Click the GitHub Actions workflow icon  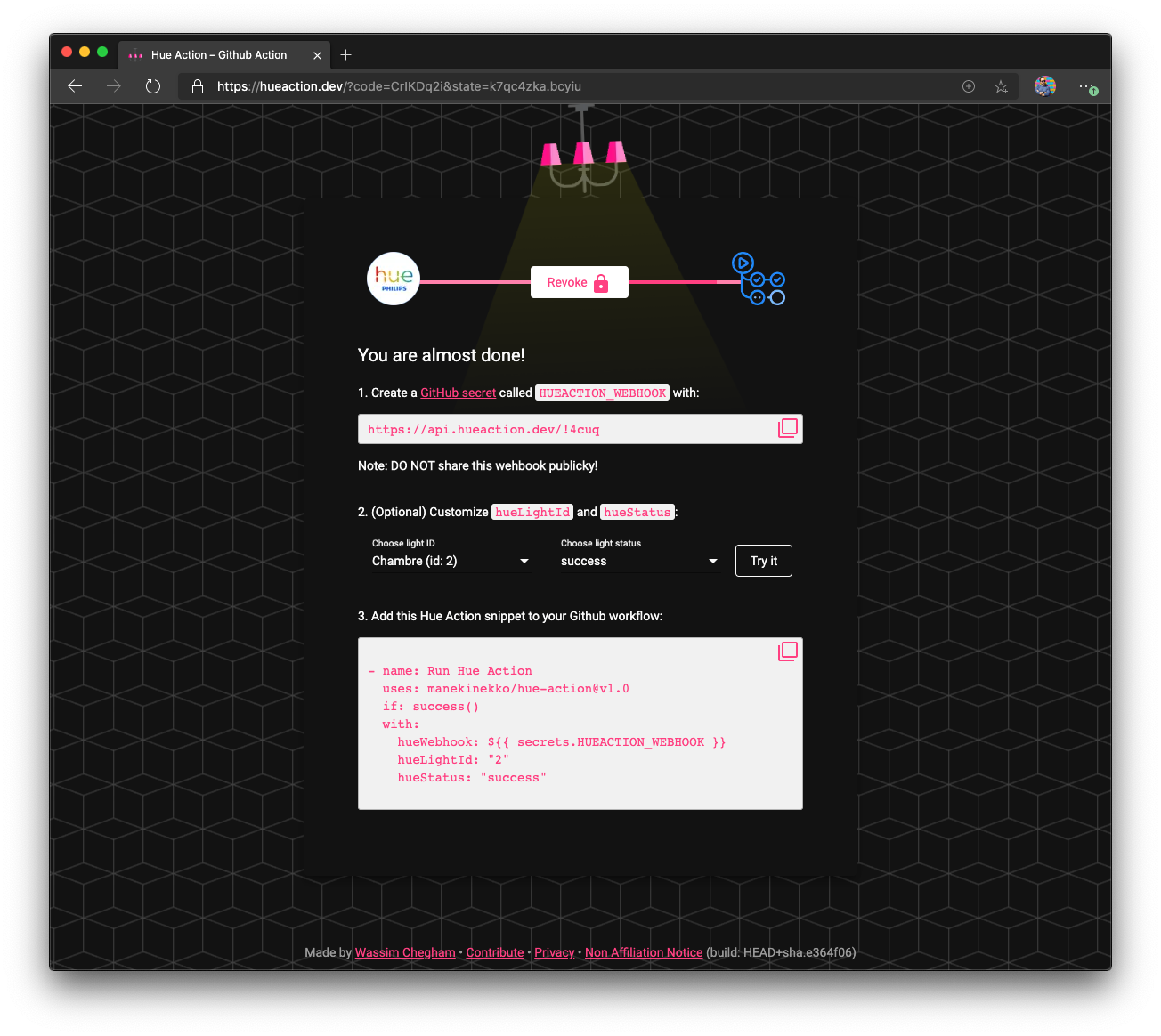point(759,279)
